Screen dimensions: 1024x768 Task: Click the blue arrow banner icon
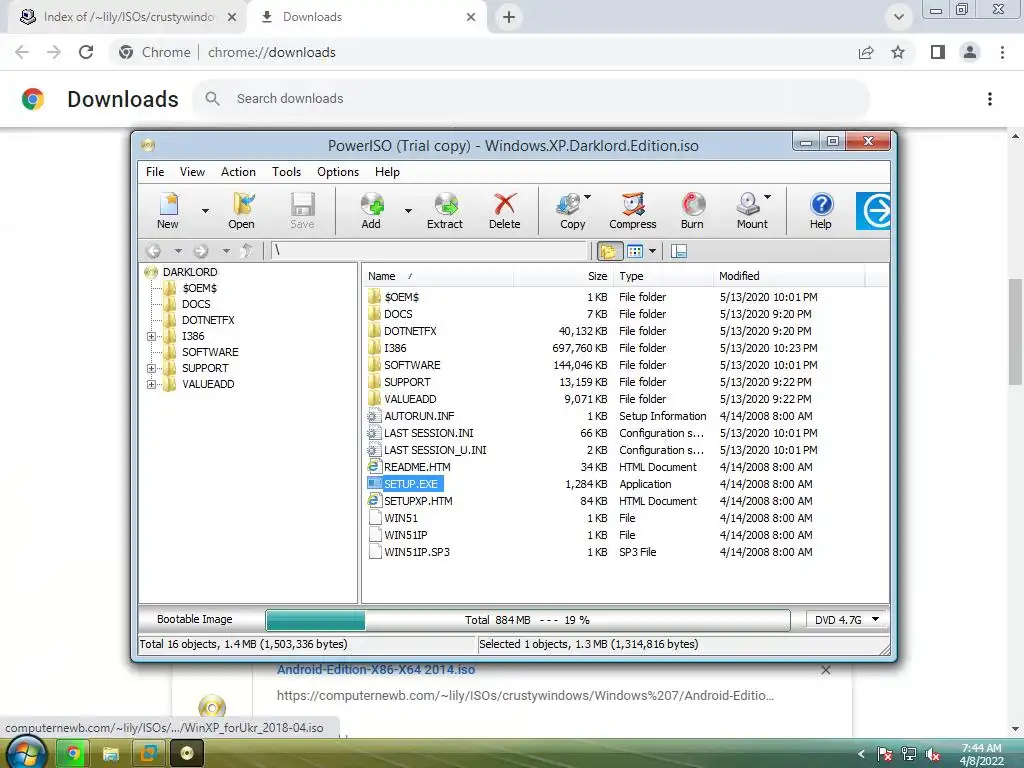coord(873,211)
